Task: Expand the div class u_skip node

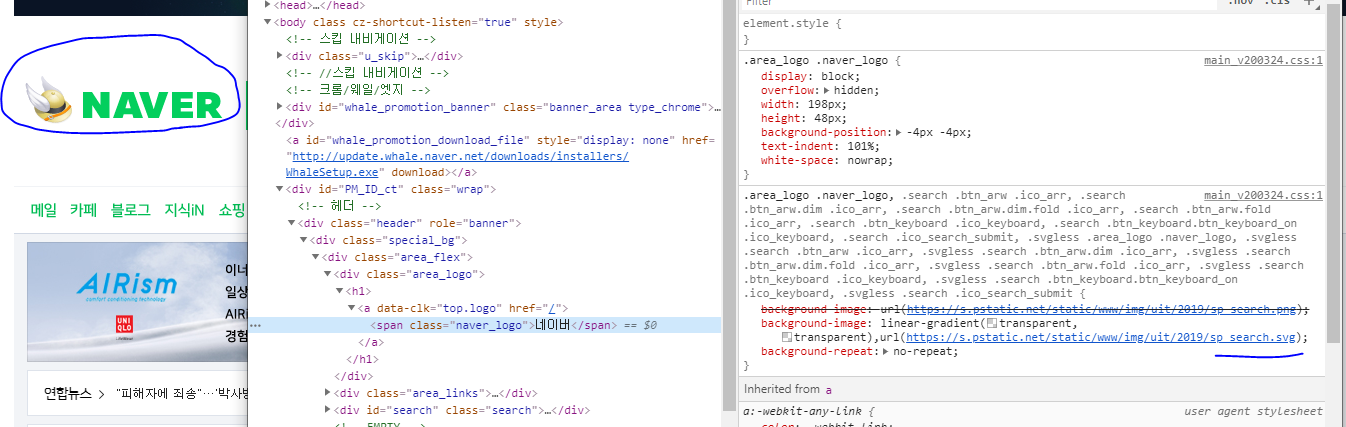Action: click(280, 56)
